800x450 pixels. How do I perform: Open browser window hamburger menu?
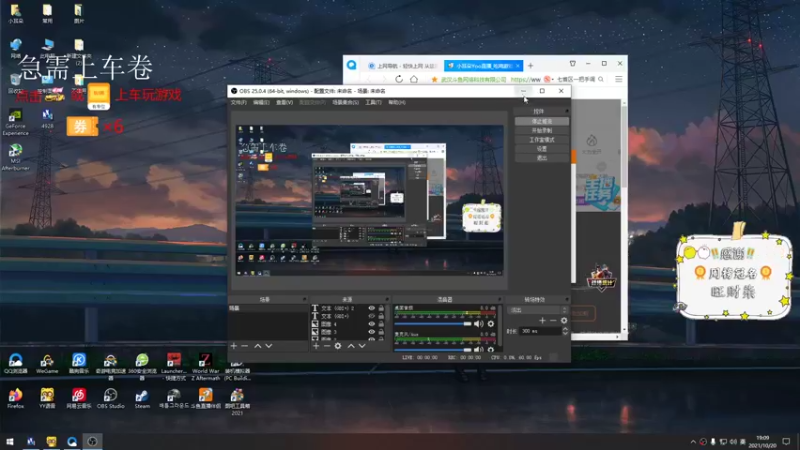tap(618, 79)
